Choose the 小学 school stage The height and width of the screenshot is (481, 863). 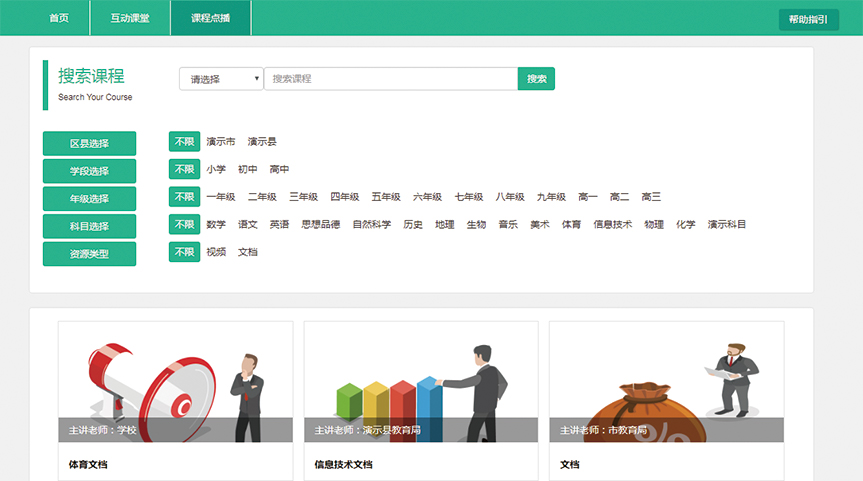pyautogui.click(x=216, y=169)
